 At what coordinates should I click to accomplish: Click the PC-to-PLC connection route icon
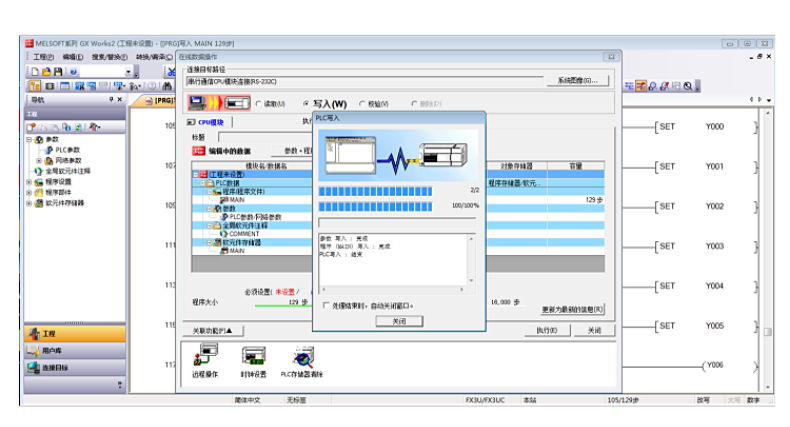coord(219,103)
